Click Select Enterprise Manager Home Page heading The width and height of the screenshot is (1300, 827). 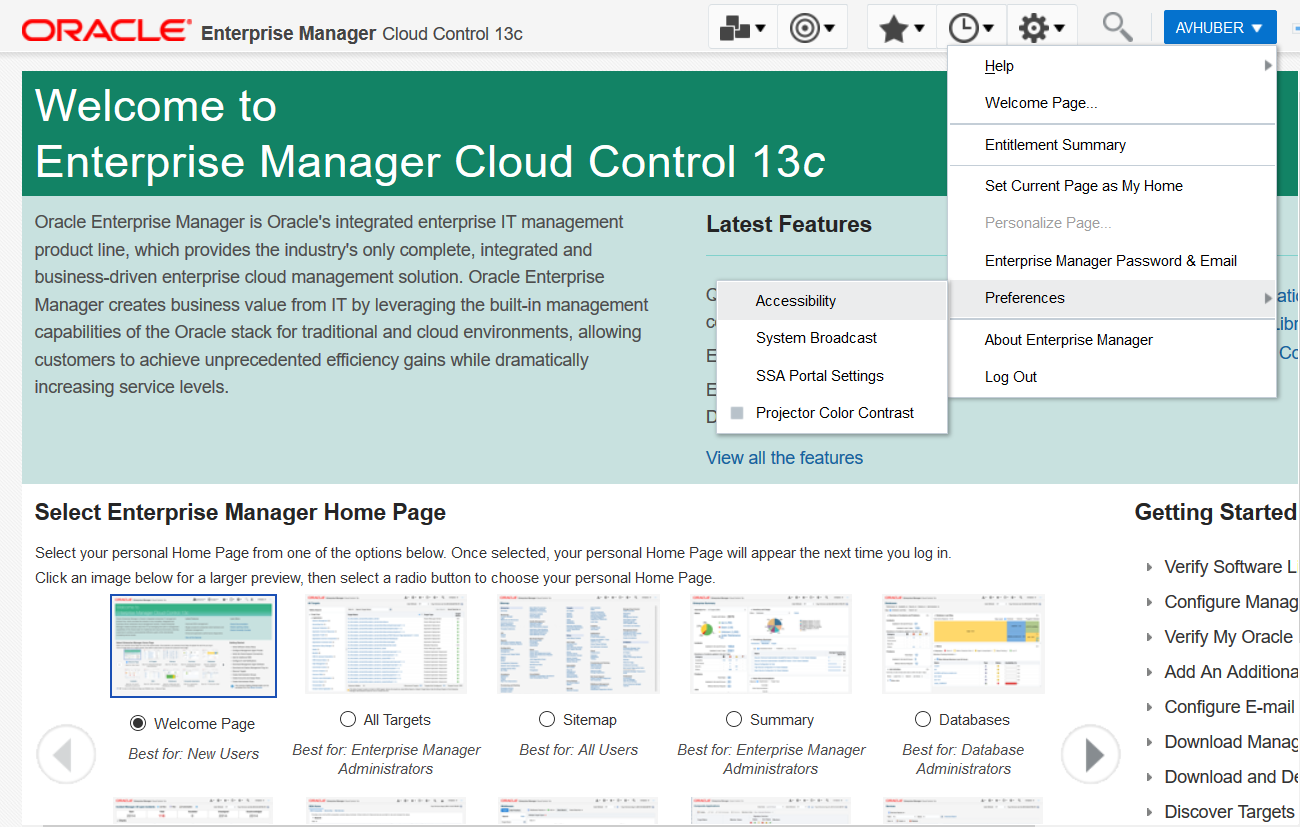pos(240,513)
